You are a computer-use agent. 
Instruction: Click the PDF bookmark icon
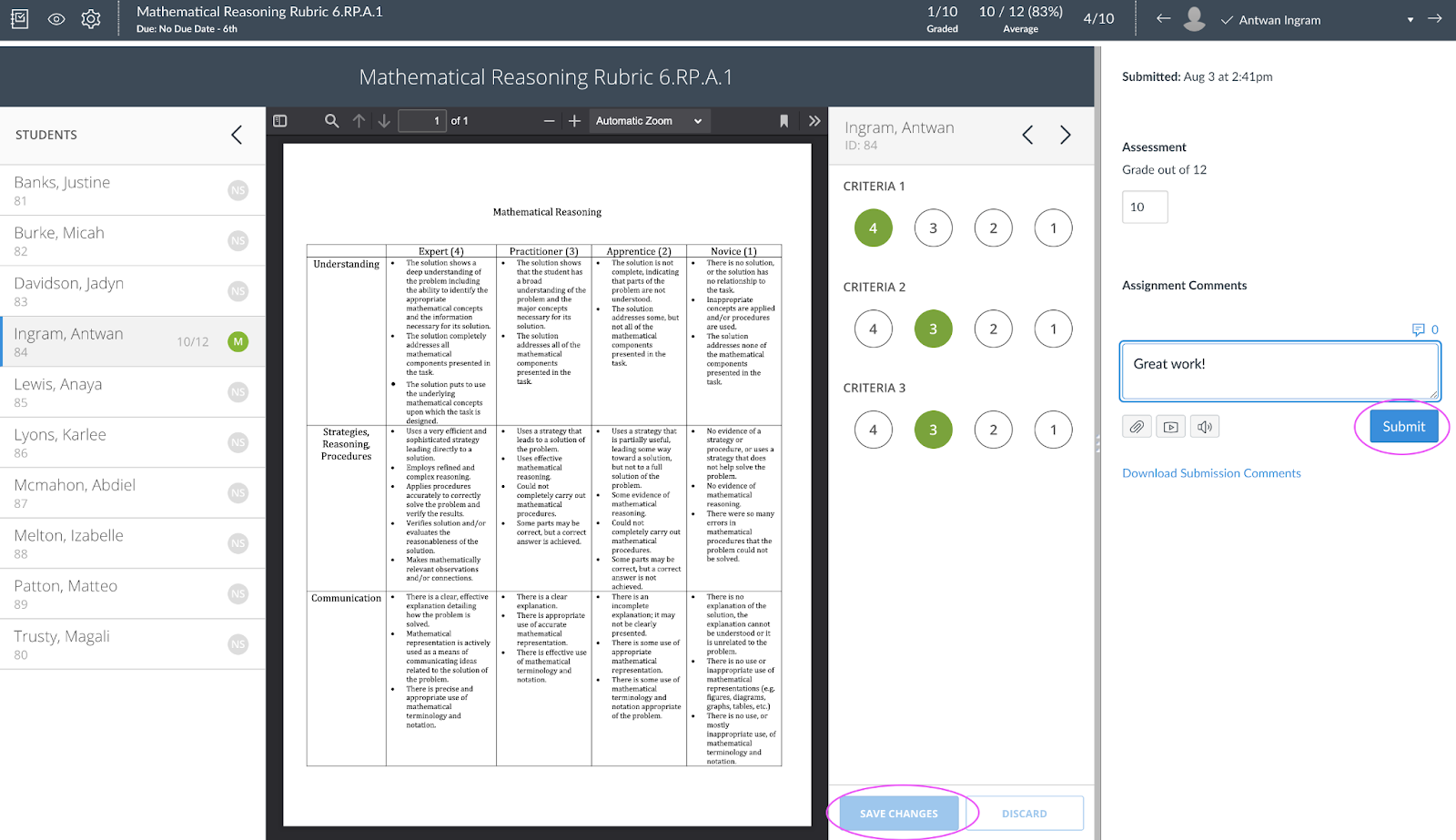coord(784,120)
